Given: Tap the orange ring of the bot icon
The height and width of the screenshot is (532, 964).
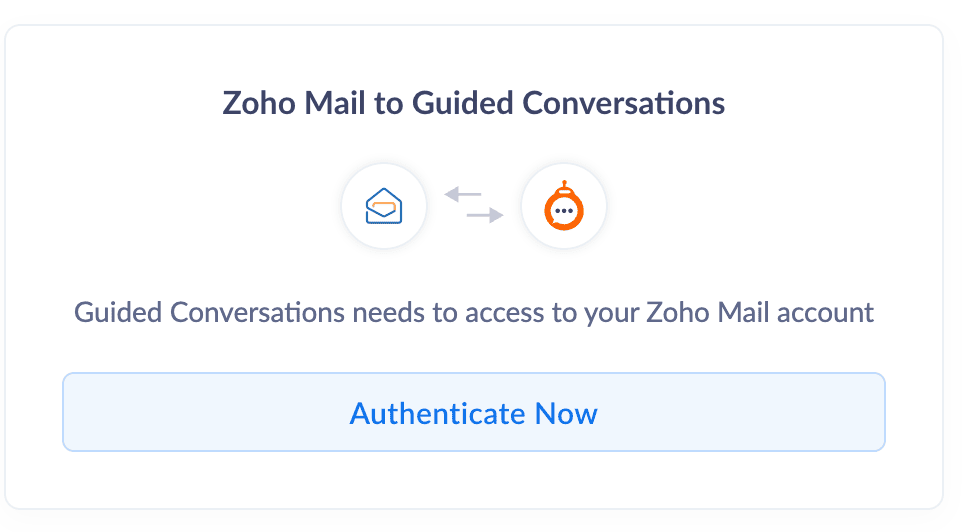Looking at the screenshot, I should point(549,212).
